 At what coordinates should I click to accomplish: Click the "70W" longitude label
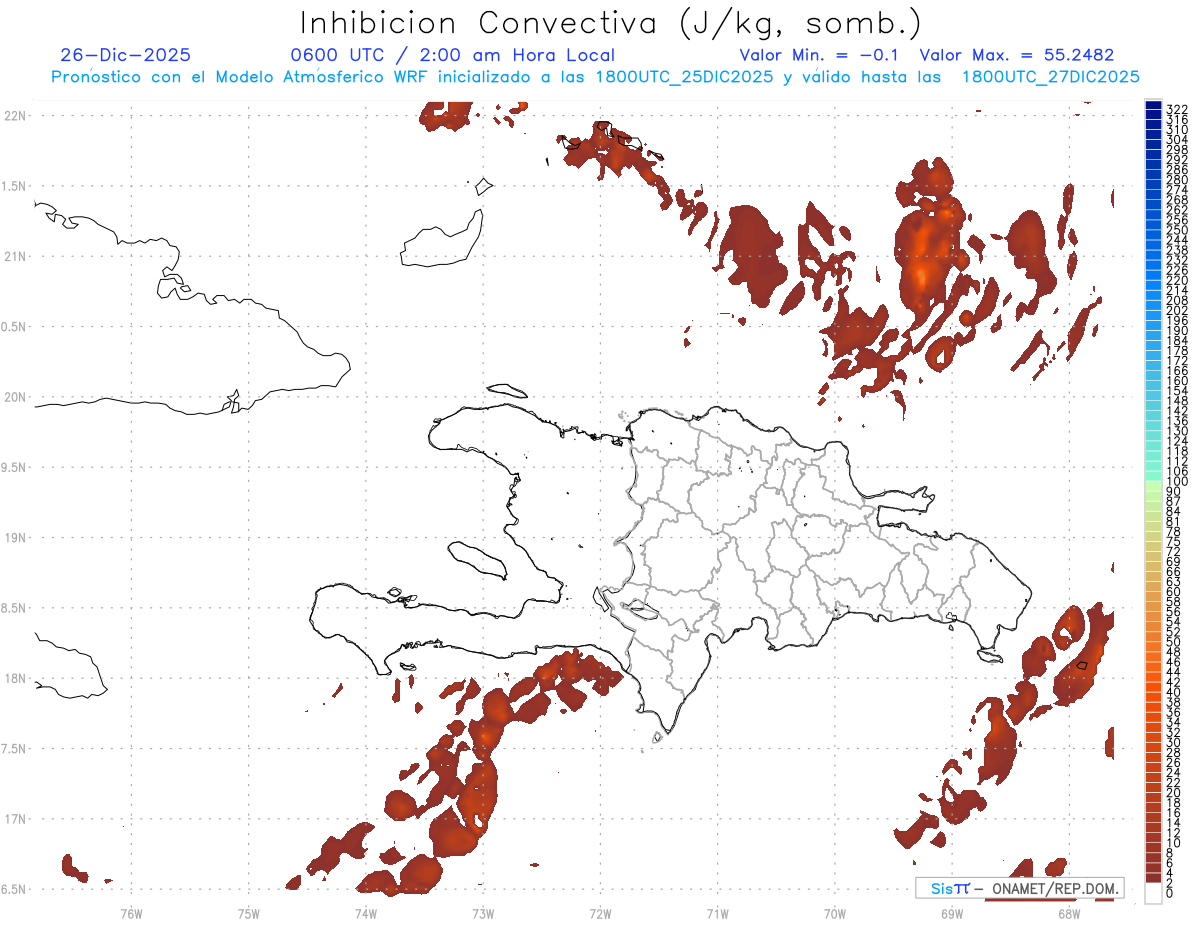834,913
